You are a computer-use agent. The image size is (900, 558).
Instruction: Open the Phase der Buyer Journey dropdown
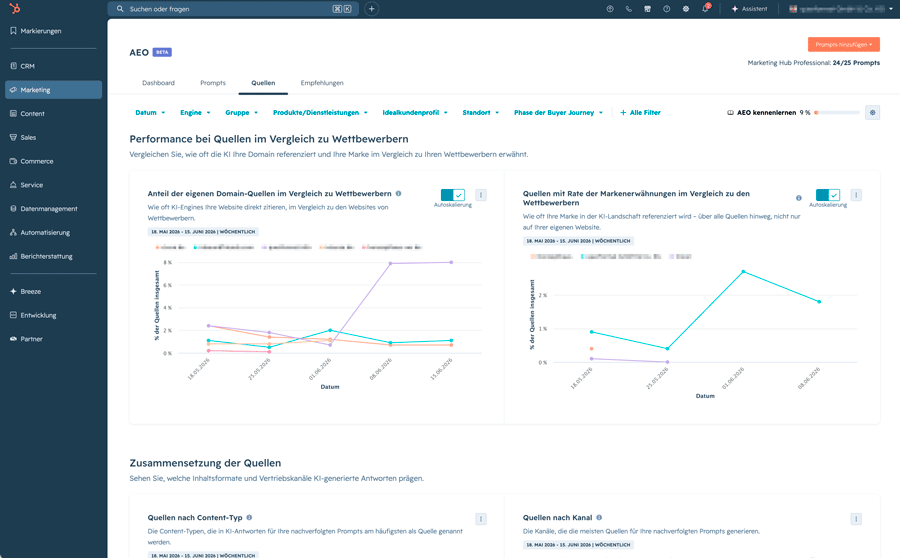click(x=558, y=113)
